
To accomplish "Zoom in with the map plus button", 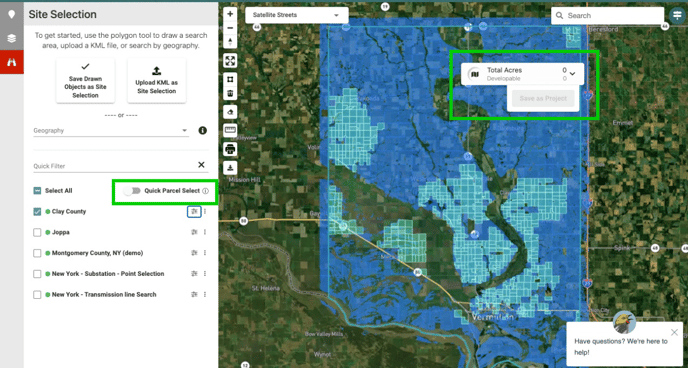I will coord(230,14).
